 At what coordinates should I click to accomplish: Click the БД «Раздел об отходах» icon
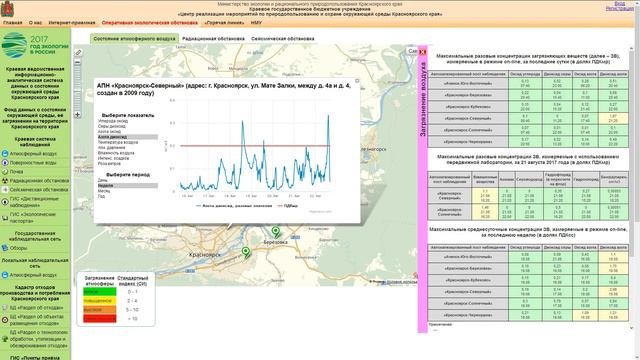[5, 308]
